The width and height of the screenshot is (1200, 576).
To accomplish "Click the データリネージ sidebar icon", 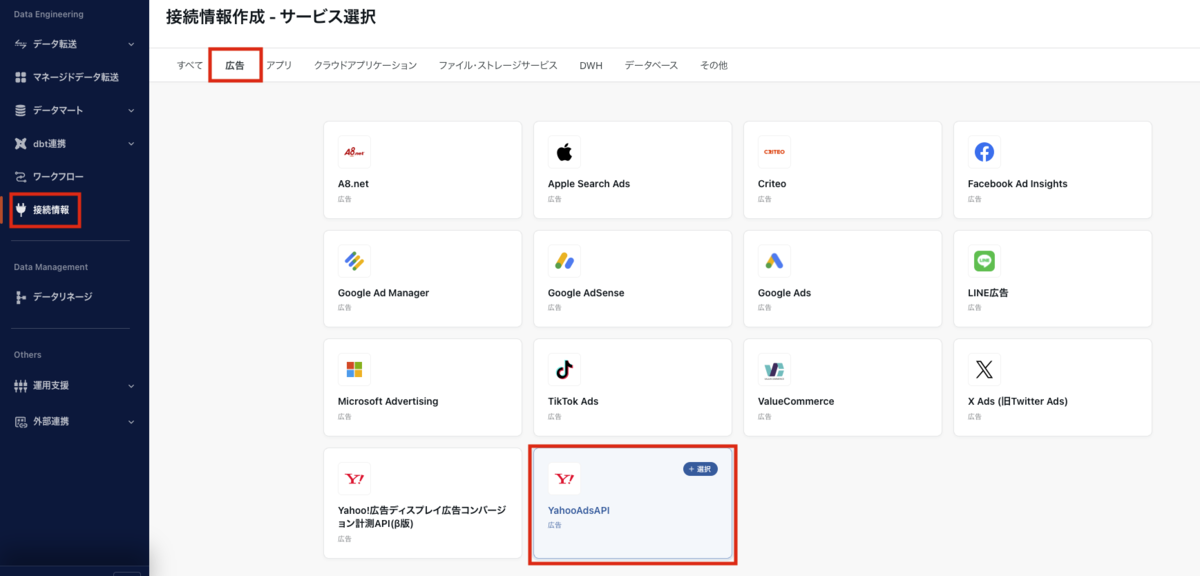I will [x=20, y=297].
